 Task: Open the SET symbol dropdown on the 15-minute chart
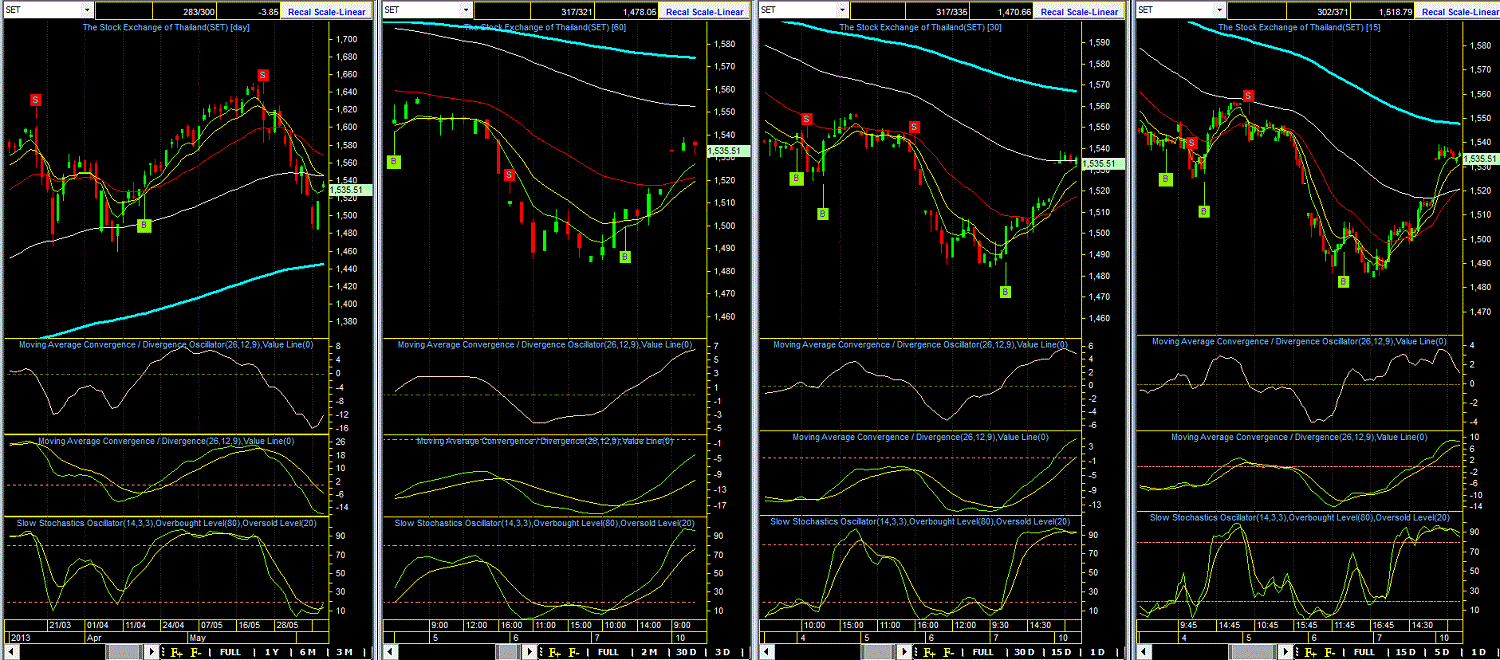click(x=1219, y=11)
